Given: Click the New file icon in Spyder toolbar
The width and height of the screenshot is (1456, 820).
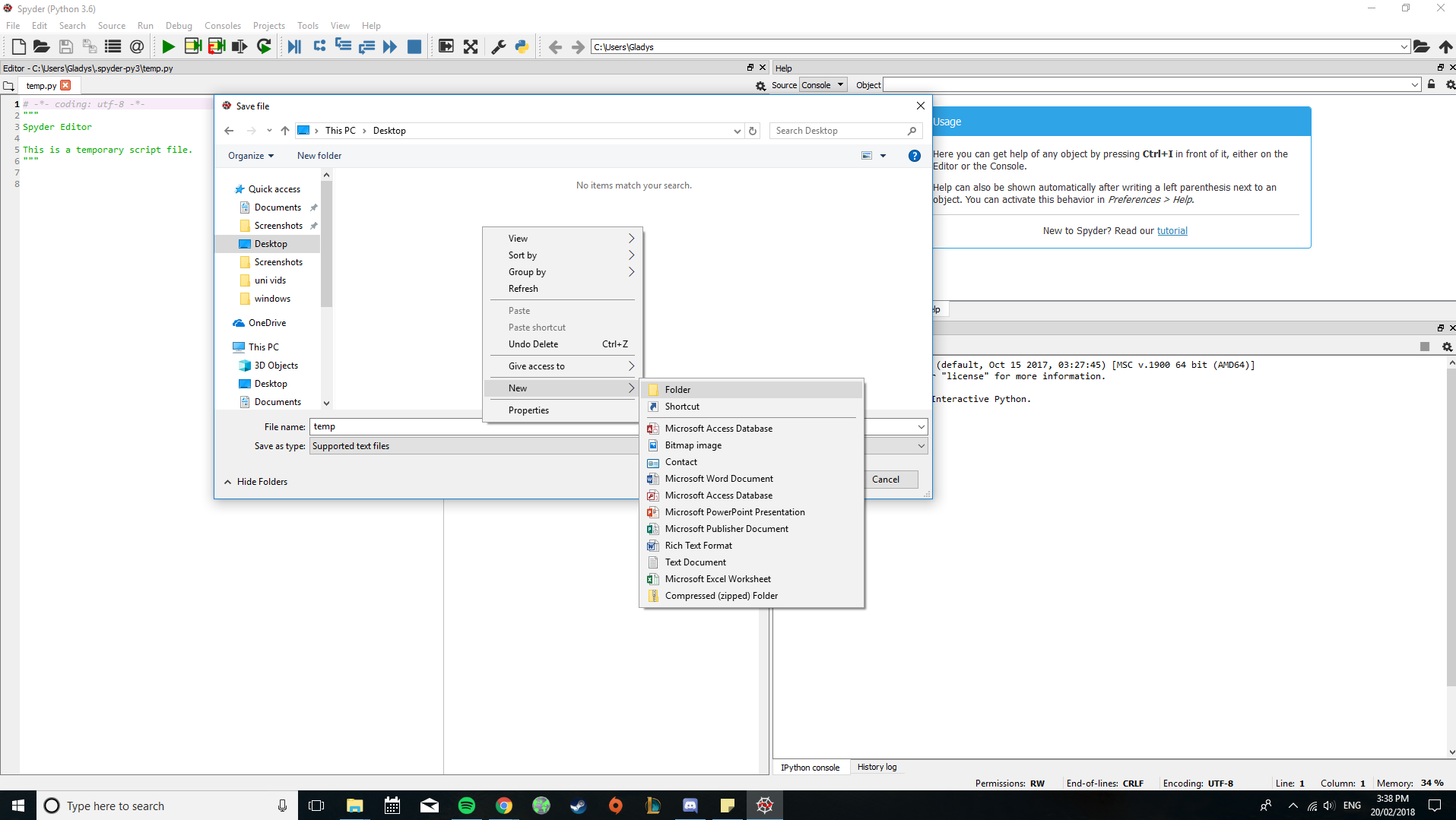Looking at the screenshot, I should tap(19, 46).
